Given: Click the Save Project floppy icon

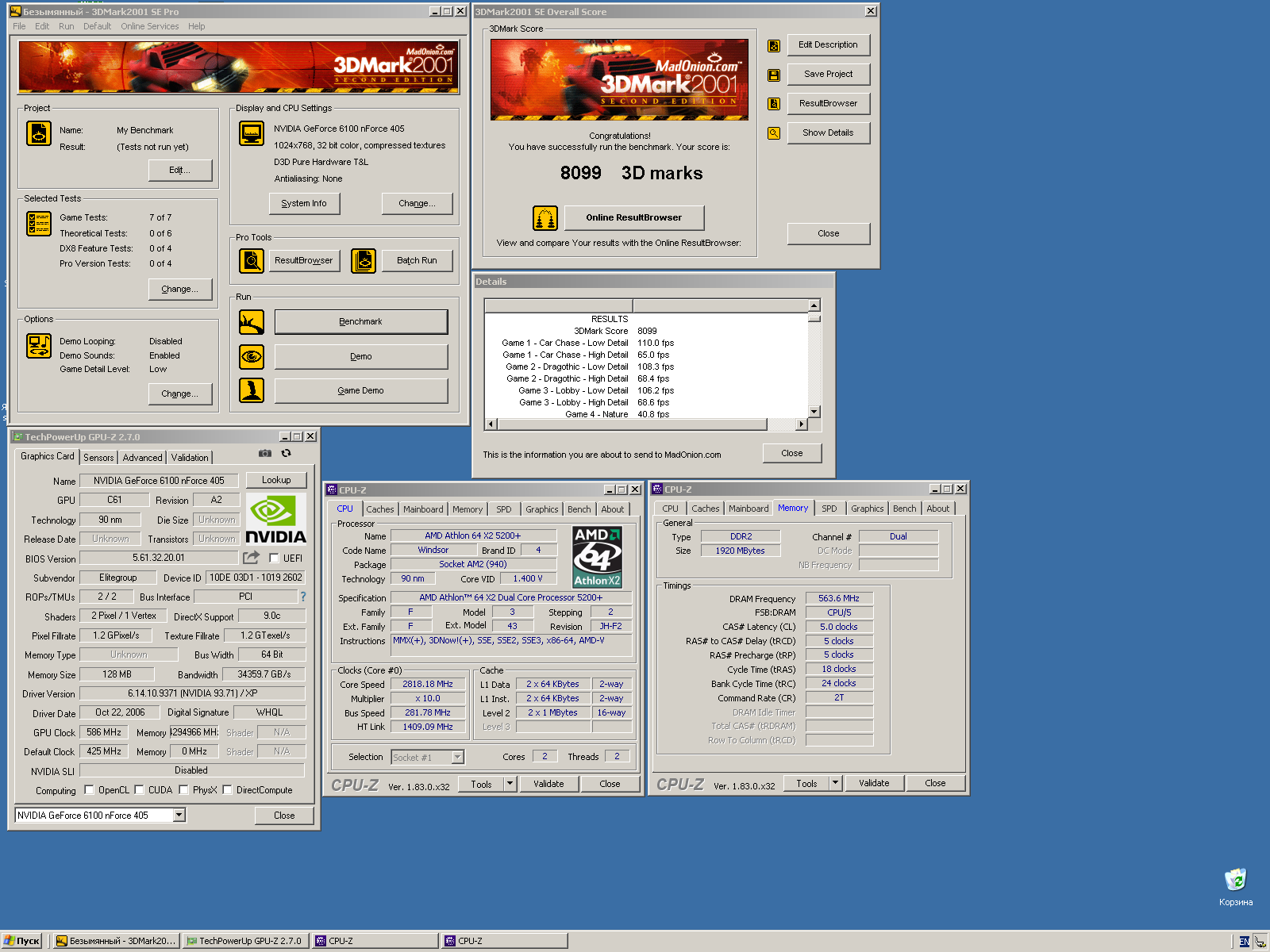Looking at the screenshot, I should click(x=774, y=75).
